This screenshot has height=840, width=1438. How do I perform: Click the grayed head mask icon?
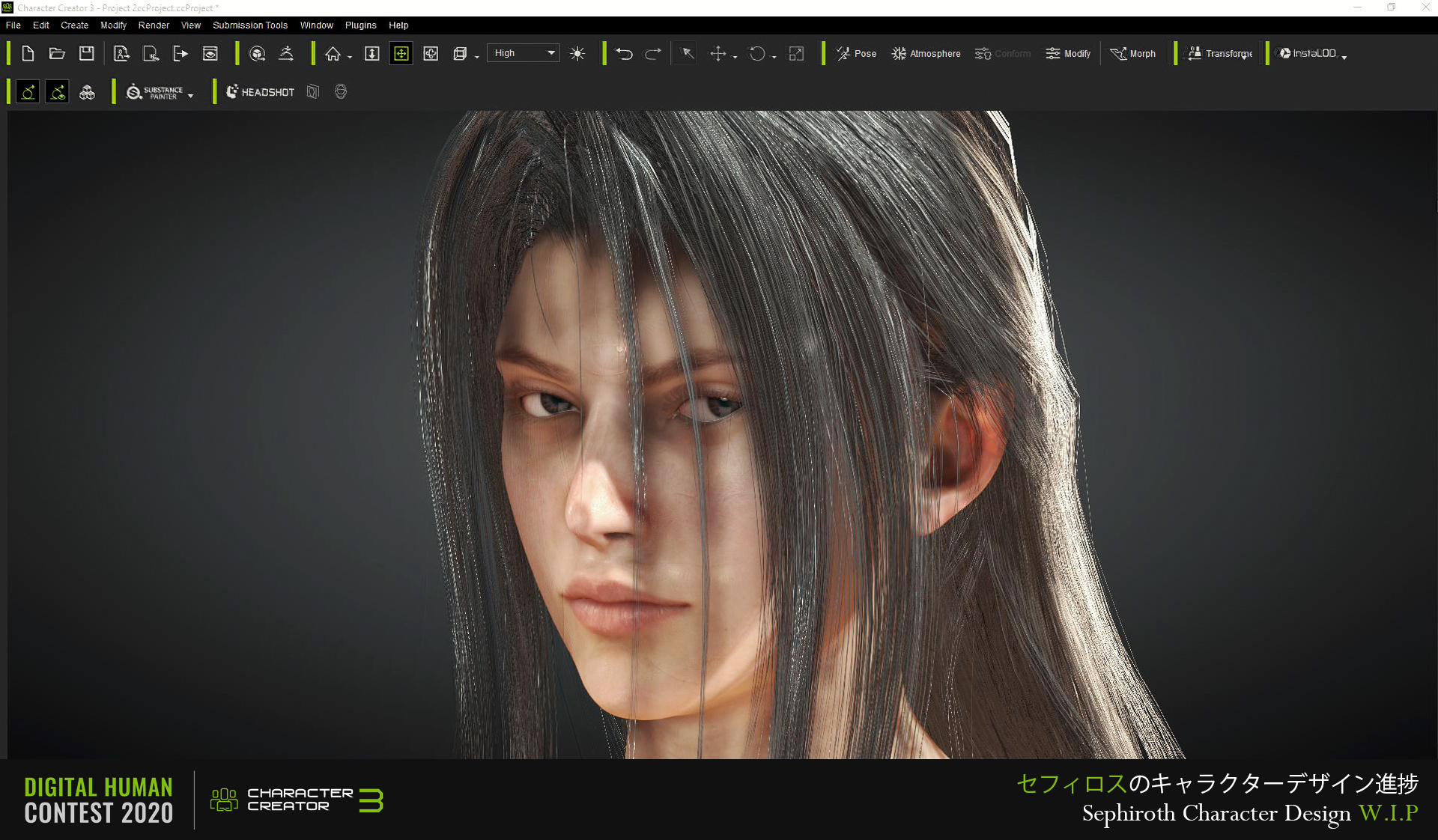pos(341,92)
